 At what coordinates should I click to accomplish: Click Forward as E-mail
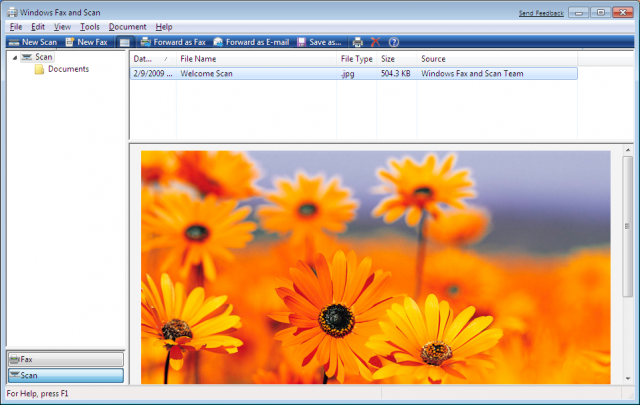(x=251, y=42)
